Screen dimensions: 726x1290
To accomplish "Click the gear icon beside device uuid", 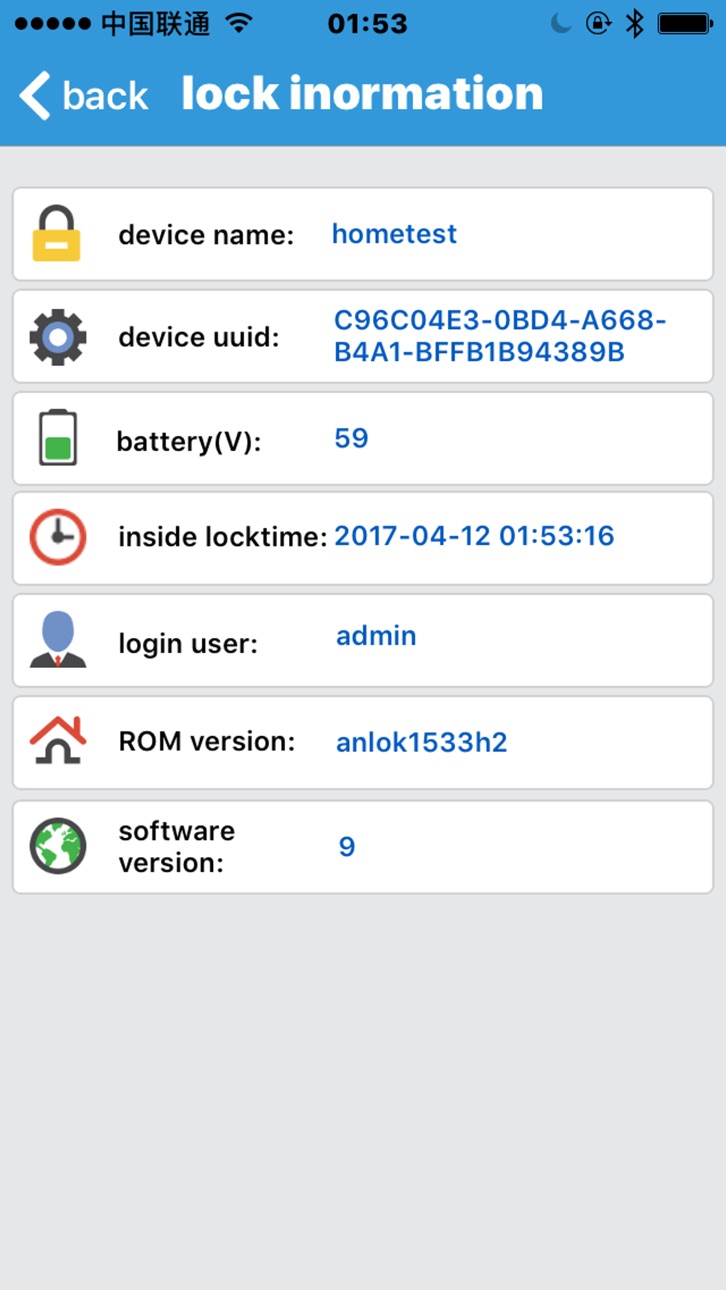I will tap(58, 337).
